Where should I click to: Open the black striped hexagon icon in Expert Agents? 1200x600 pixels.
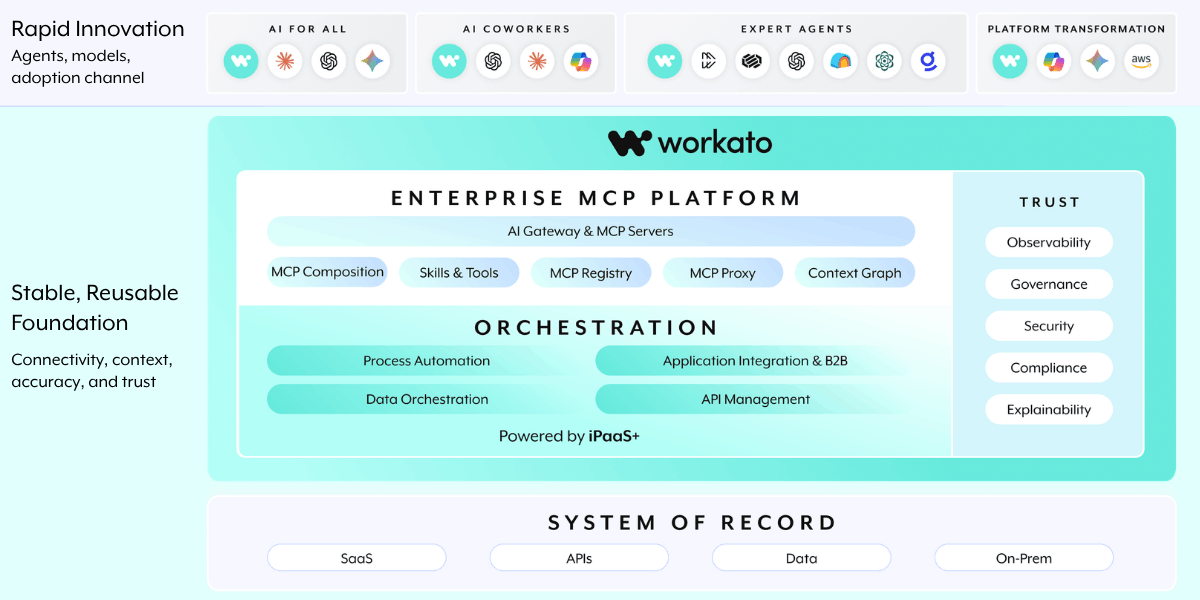753,62
